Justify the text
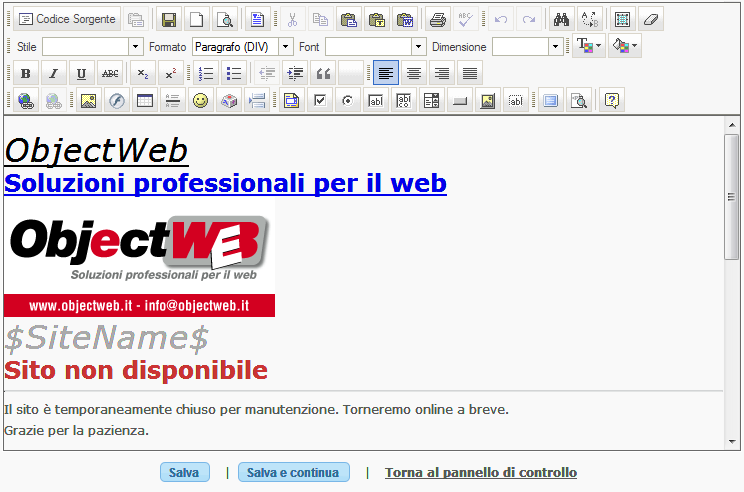This screenshot has height=492, width=744. [x=470, y=73]
